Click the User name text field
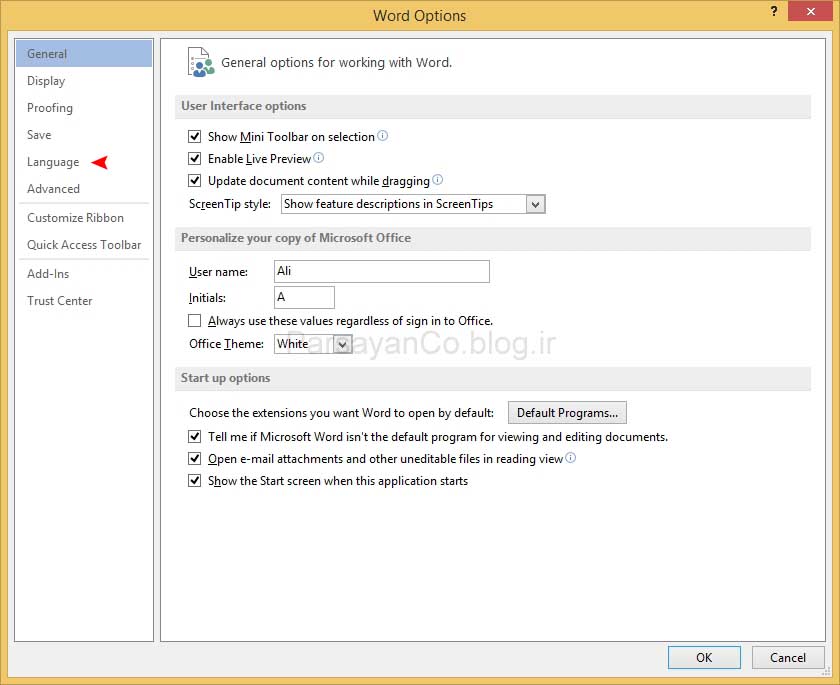This screenshot has height=685, width=840. tap(381, 272)
